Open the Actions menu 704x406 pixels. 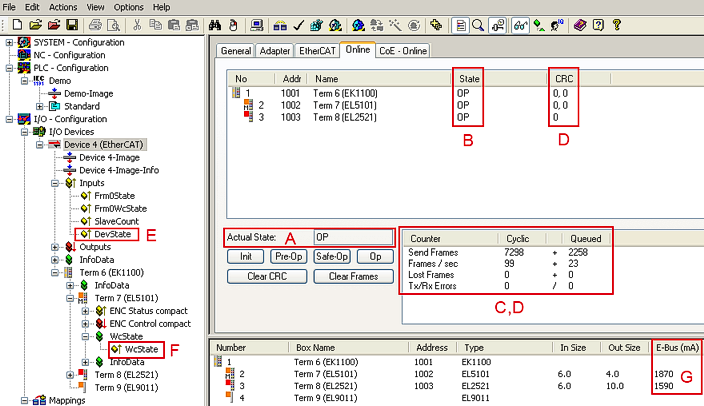[63, 7]
